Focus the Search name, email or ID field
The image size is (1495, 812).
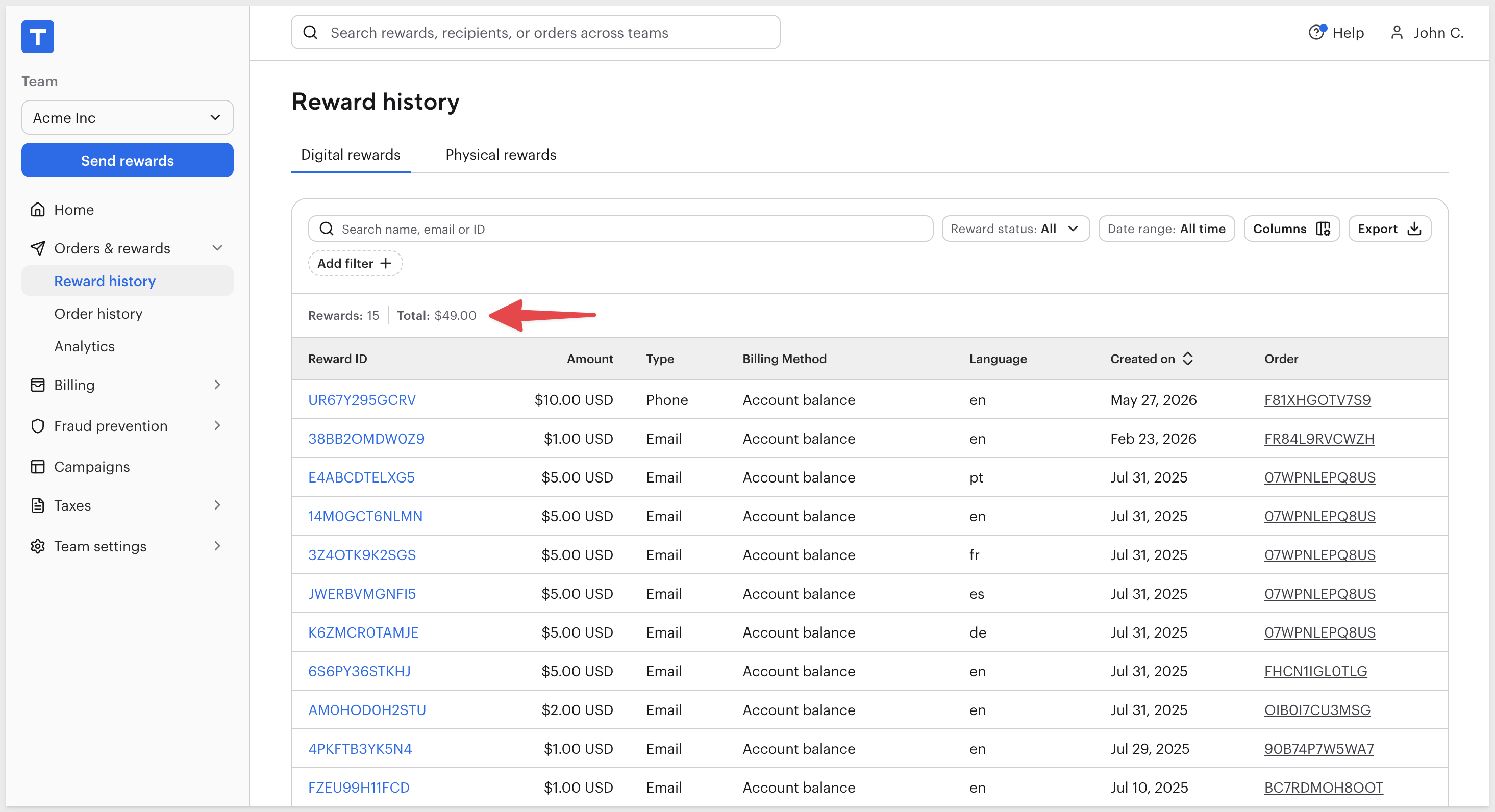[x=620, y=229]
